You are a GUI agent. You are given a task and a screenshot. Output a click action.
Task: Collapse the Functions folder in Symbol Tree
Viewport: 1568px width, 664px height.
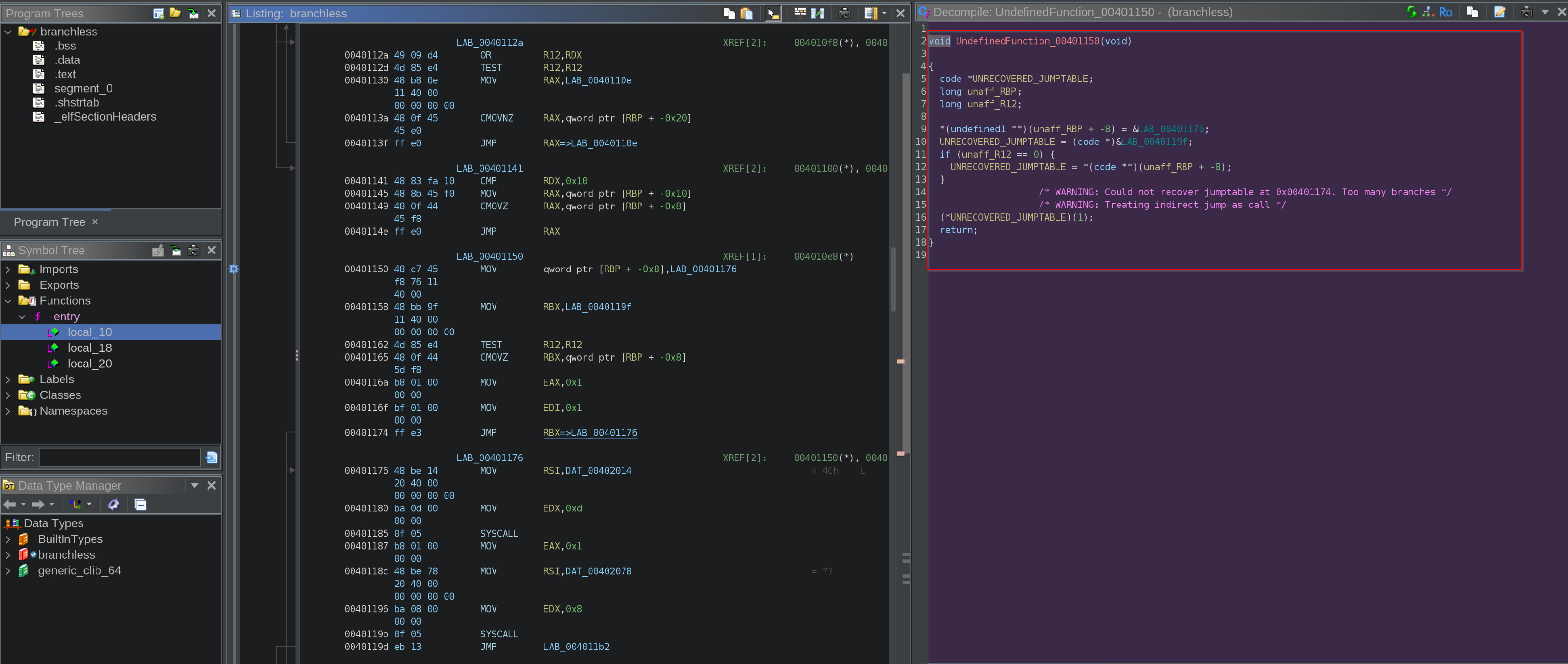coord(8,300)
